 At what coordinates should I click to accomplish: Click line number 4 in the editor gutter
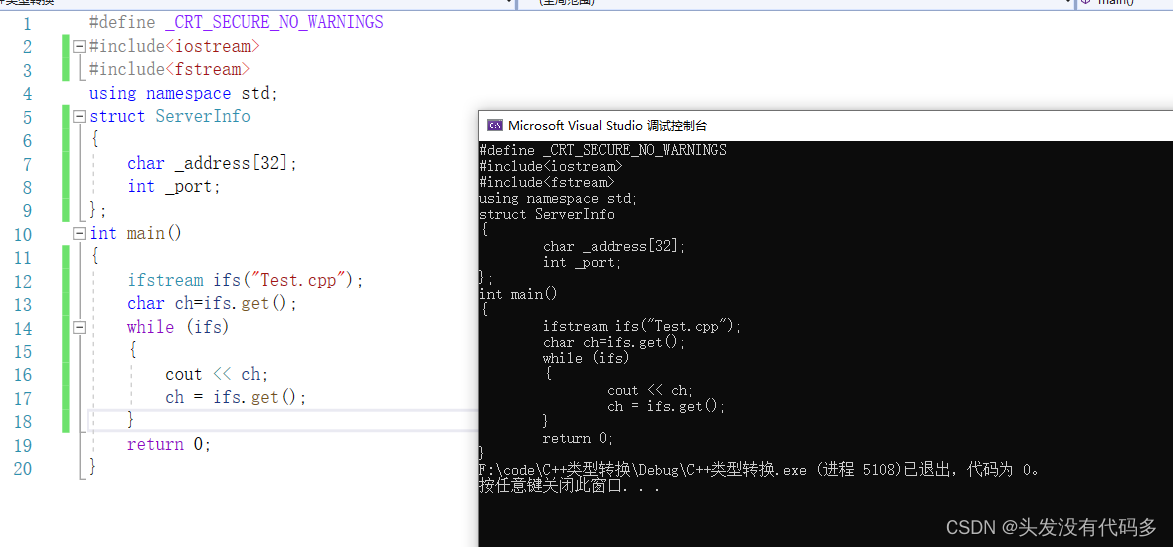[28, 94]
